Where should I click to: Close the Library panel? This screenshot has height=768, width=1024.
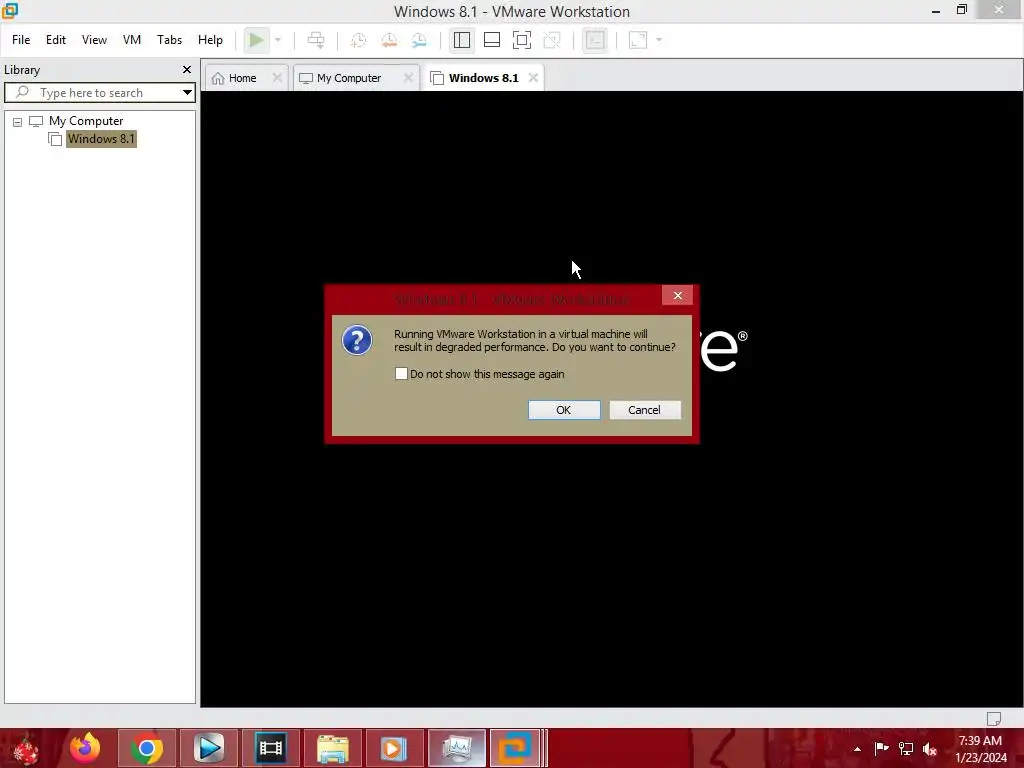point(187,69)
